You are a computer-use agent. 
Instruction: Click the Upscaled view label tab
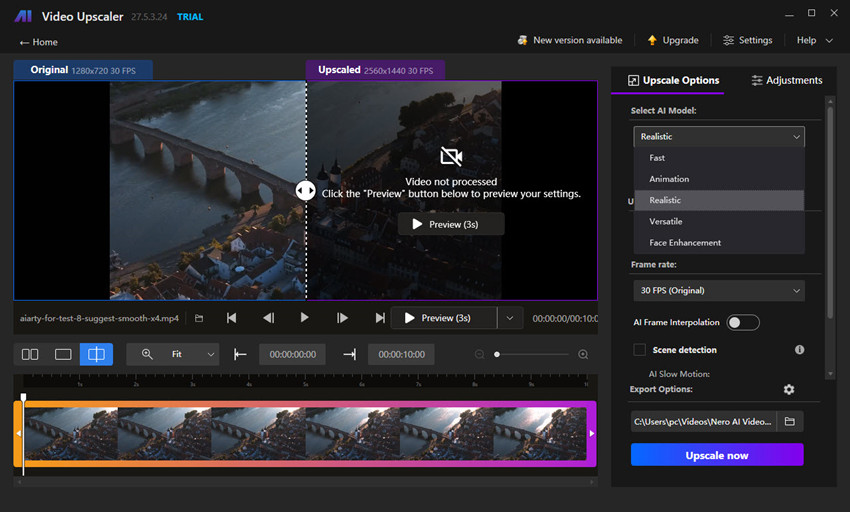click(375, 70)
